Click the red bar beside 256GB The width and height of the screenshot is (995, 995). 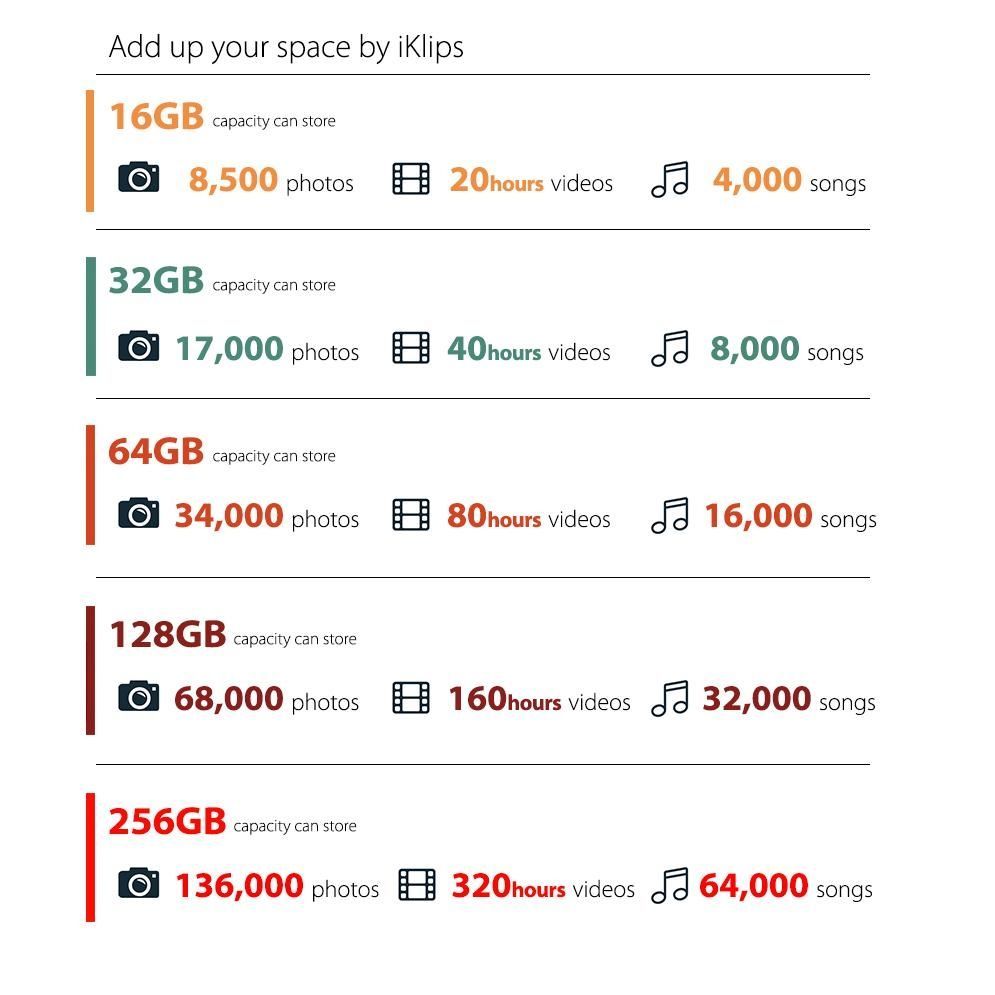pos(90,857)
